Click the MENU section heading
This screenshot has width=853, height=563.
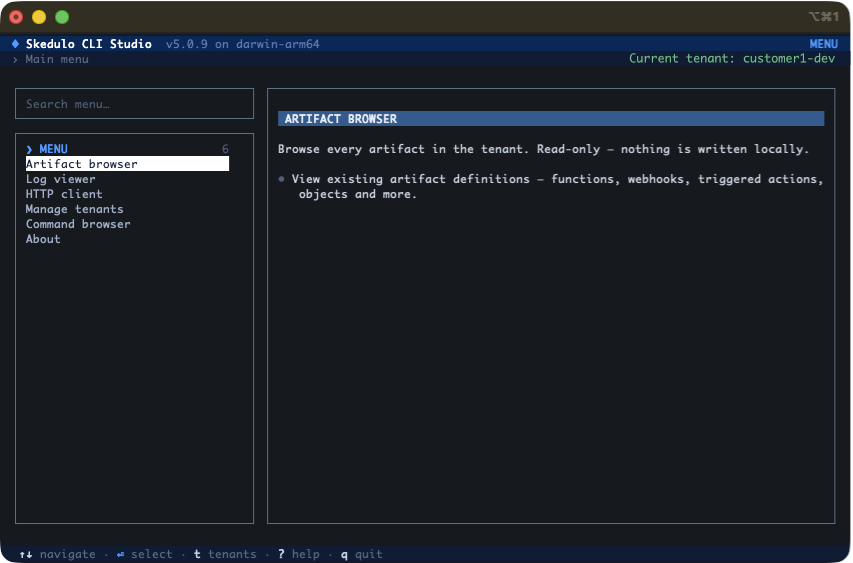tap(53, 149)
